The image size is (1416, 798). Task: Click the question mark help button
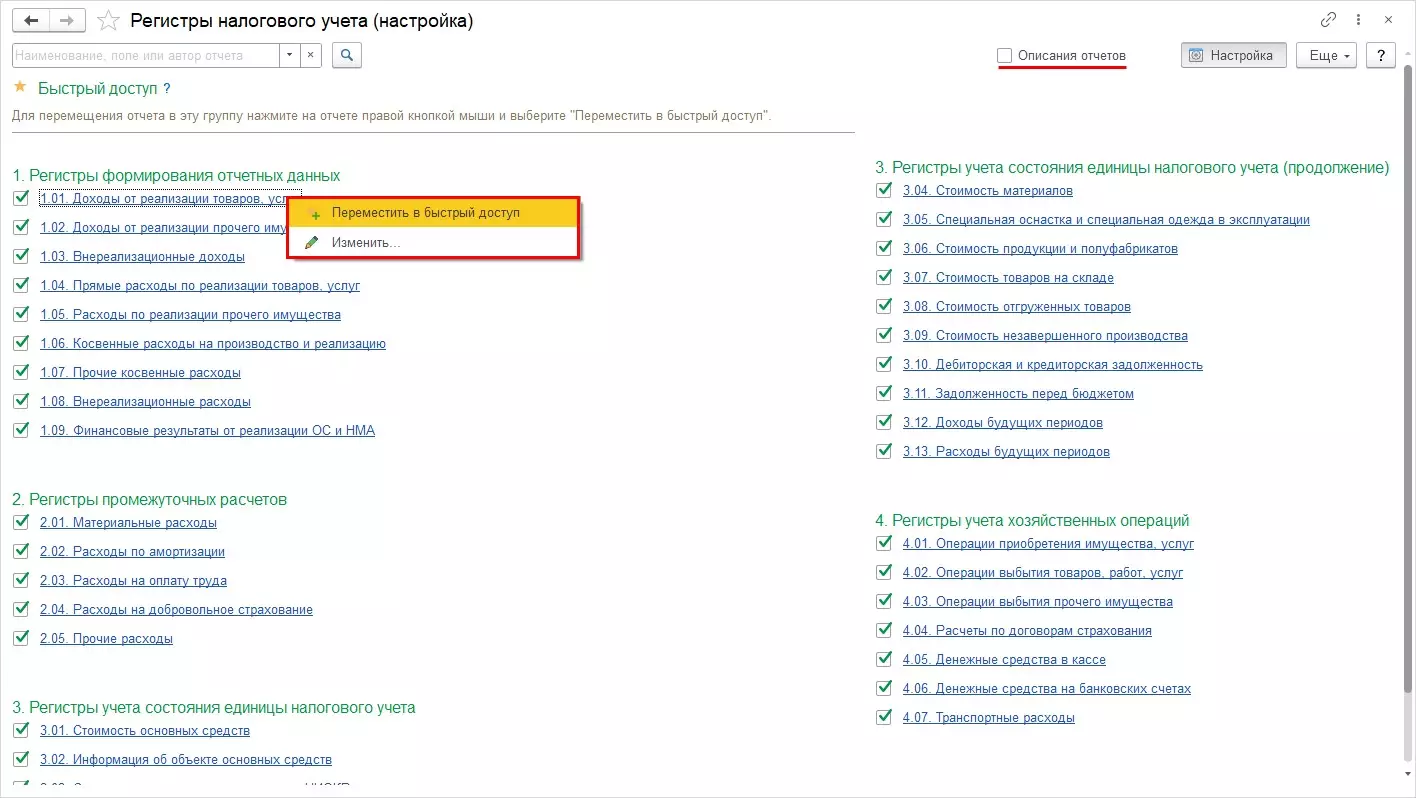1381,55
